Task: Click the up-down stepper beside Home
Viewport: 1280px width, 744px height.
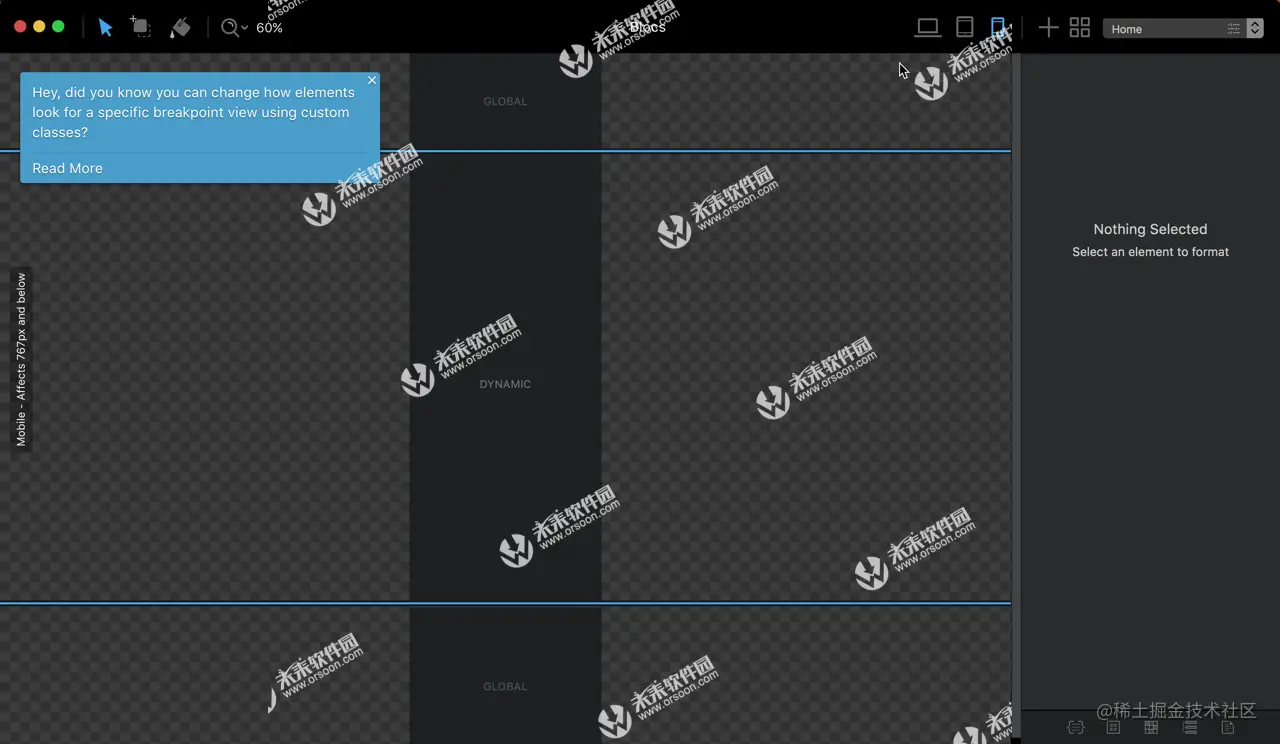Action: tap(1255, 29)
